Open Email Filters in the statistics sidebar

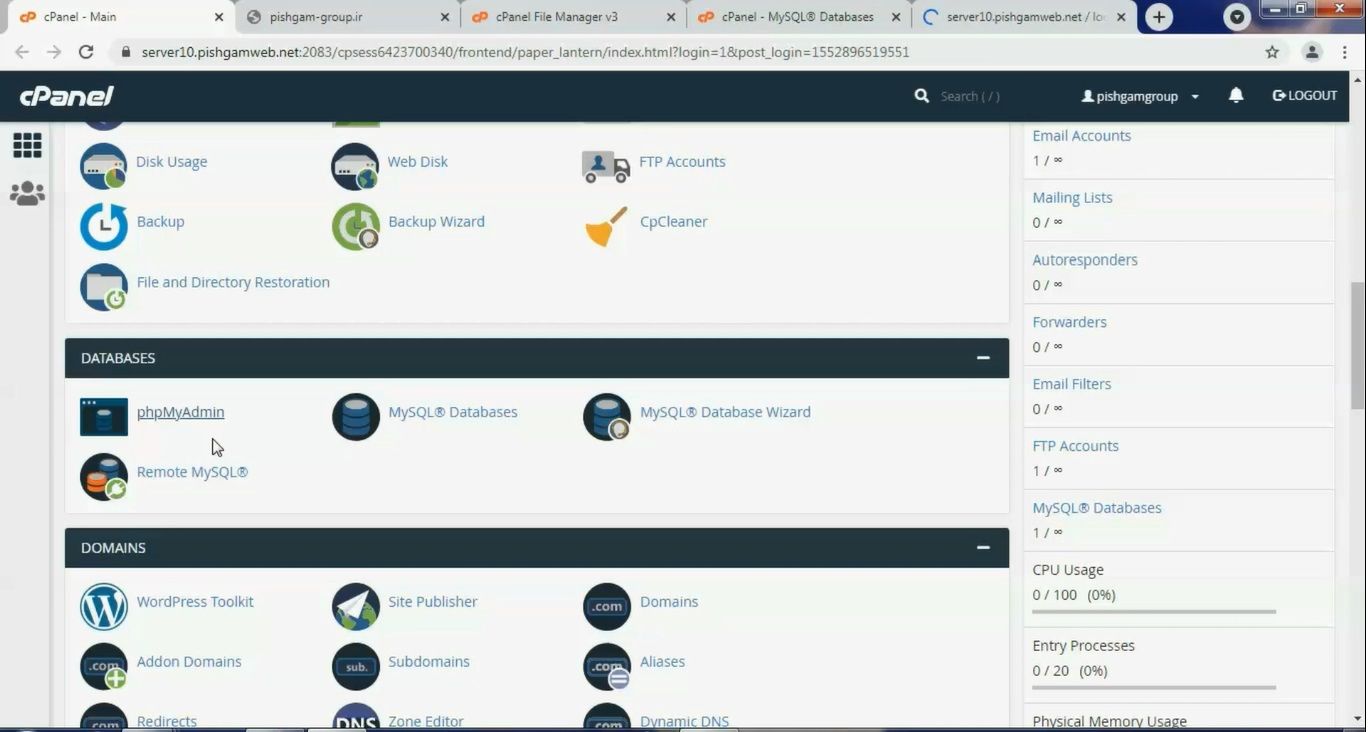click(x=1072, y=384)
